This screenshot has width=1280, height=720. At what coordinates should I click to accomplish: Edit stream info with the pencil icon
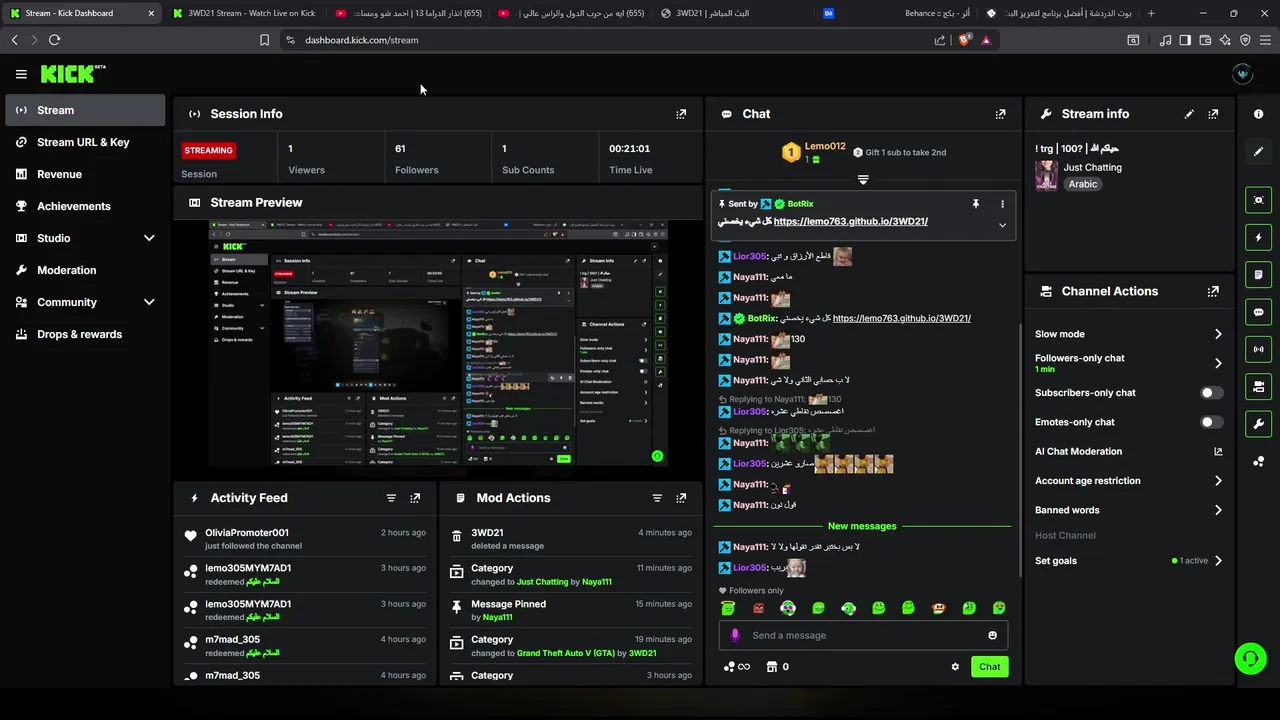[1189, 114]
